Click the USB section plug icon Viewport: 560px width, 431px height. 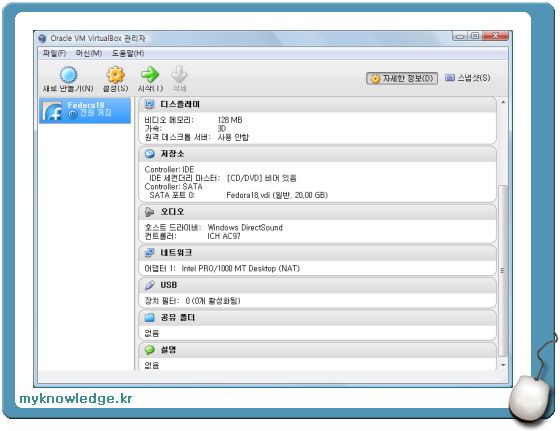coord(150,285)
